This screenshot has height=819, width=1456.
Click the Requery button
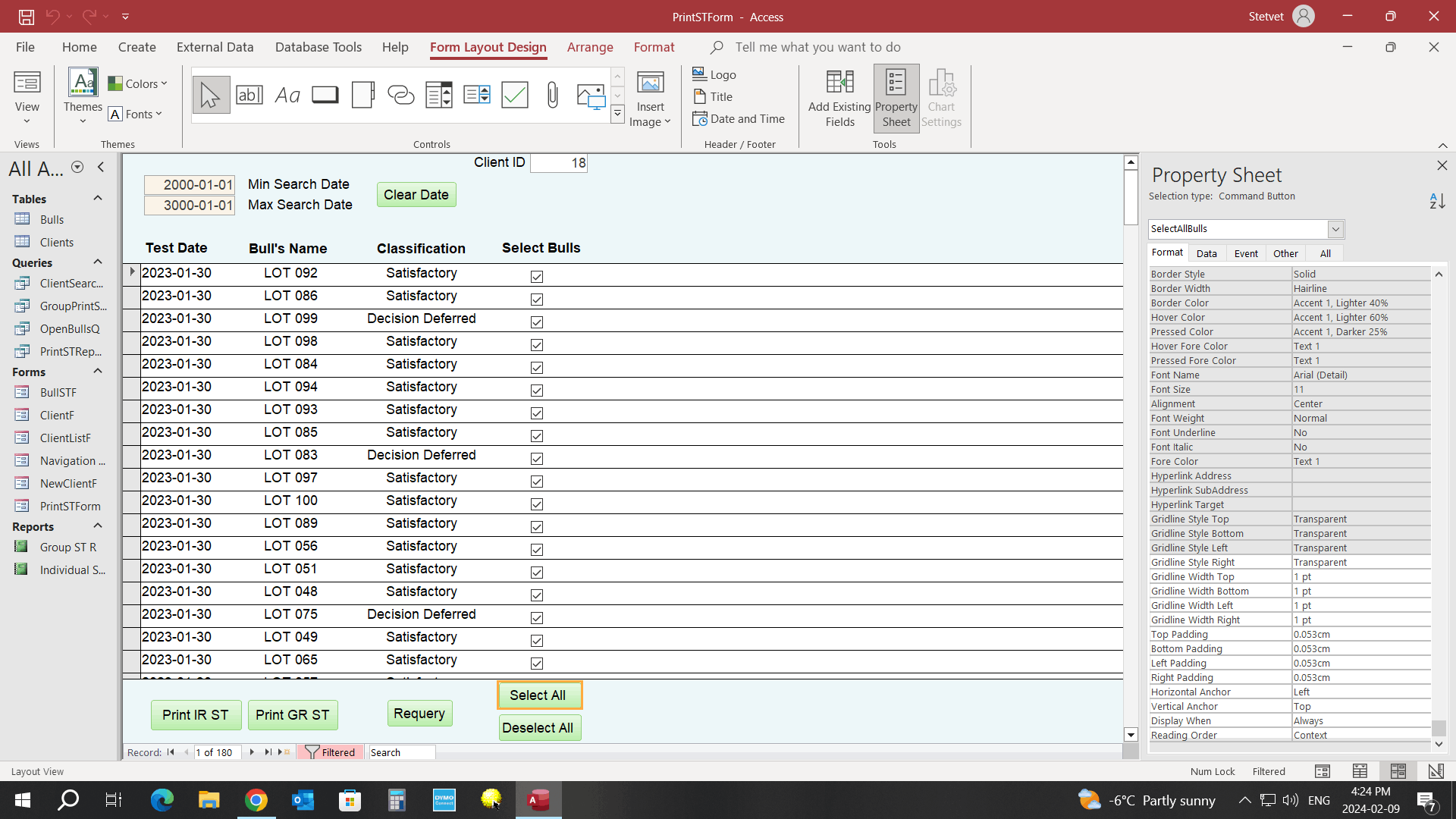[x=419, y=714]
